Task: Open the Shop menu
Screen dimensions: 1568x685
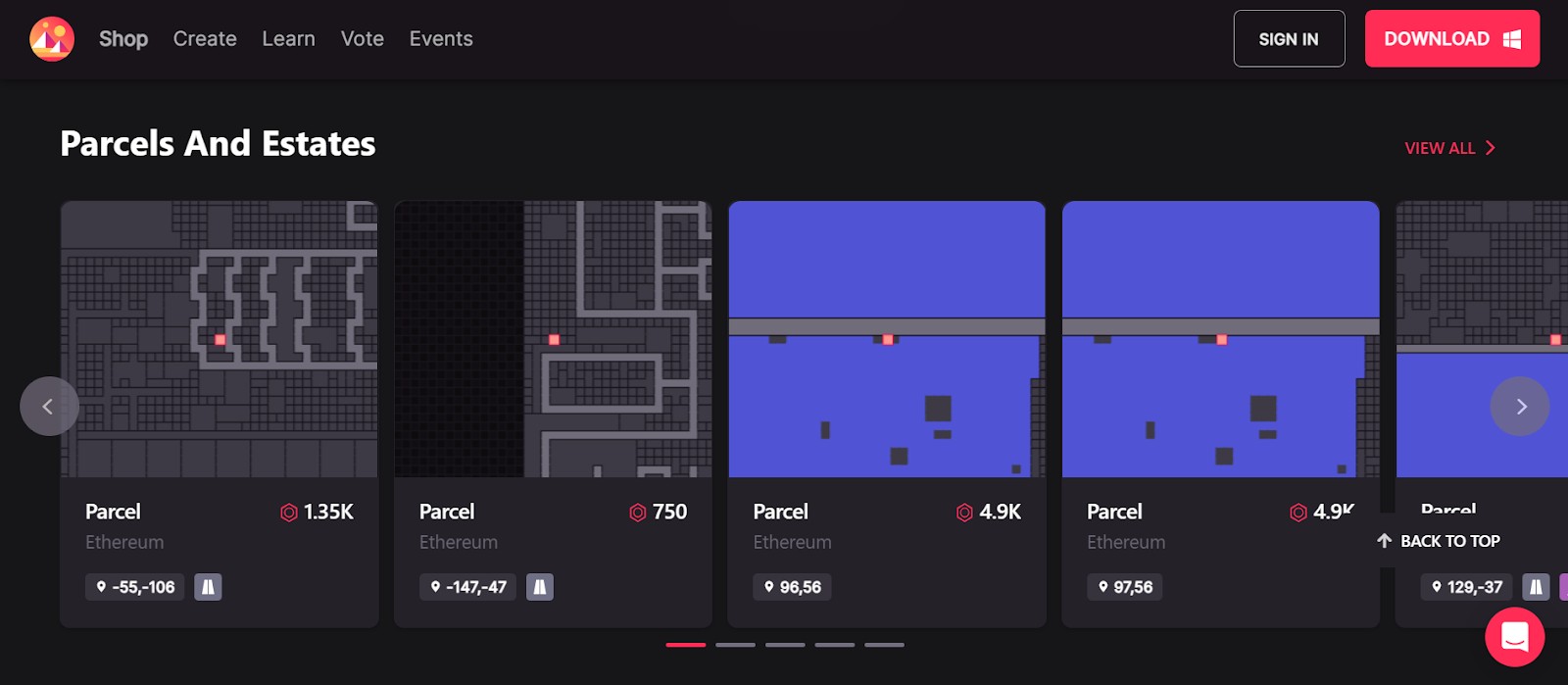Action: tap(123, 39)
